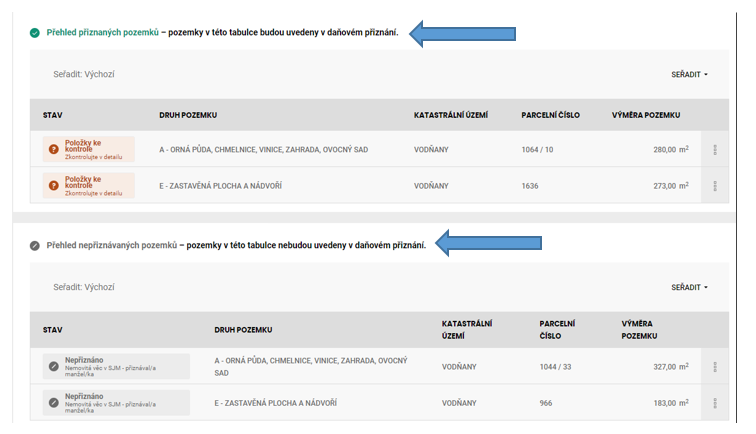
Task: Open three-dot menu for parcel 1064 / 10
Action: pyautogui.click(x=714, y=150)
